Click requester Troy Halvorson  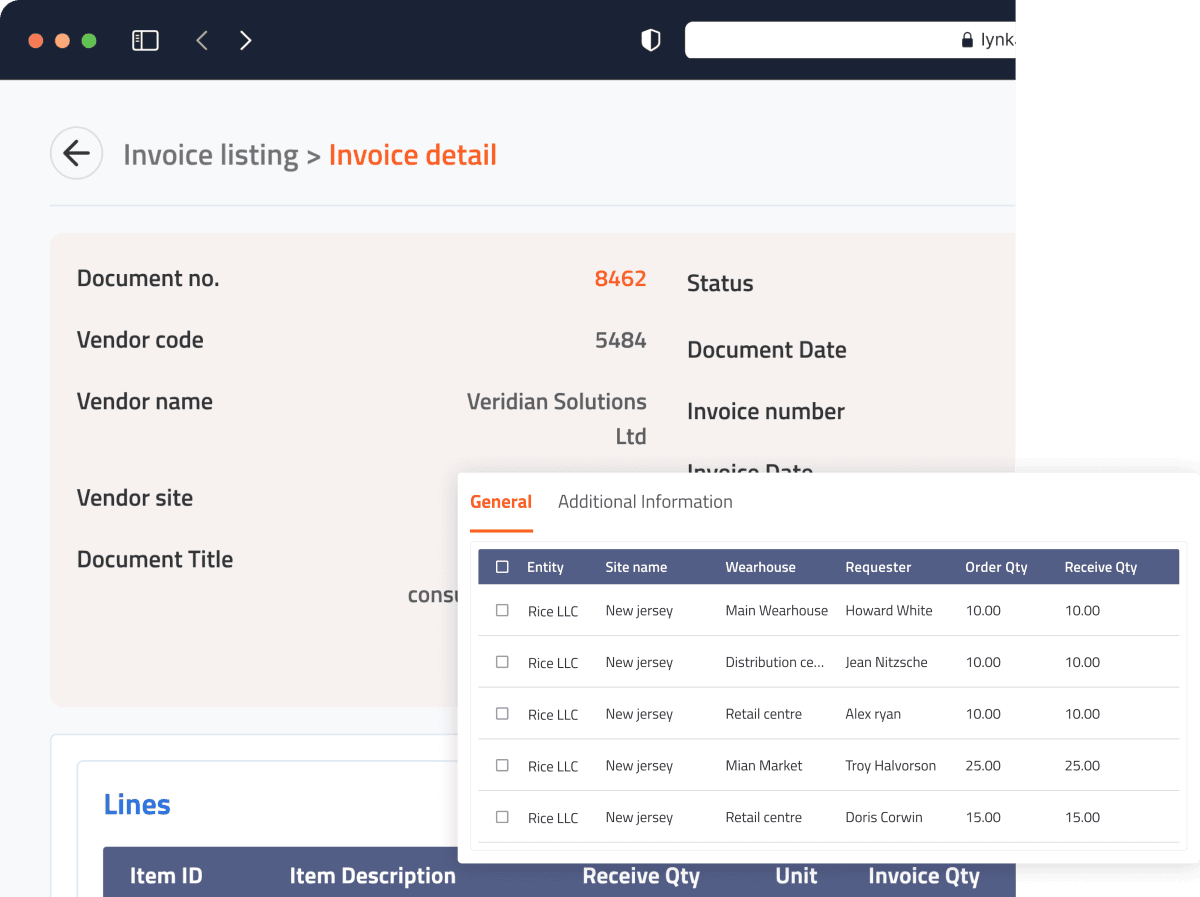point(891,765)
